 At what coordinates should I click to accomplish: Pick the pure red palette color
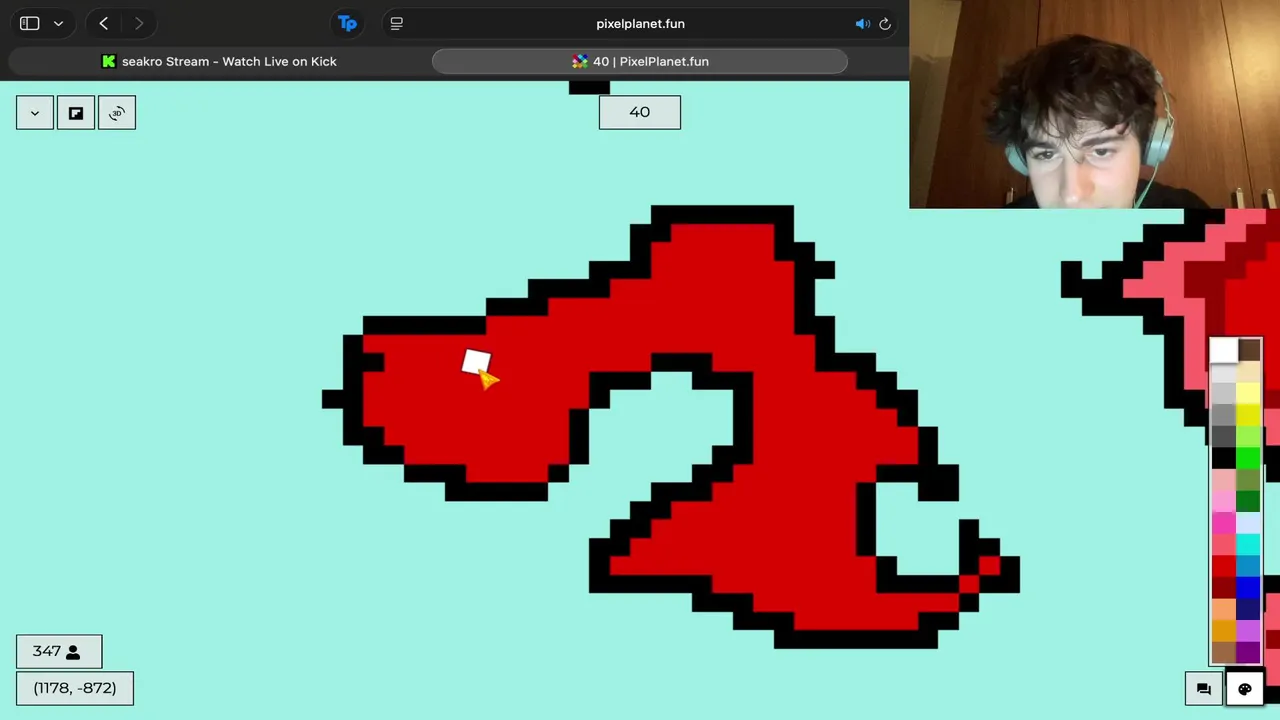[1224, 566]
